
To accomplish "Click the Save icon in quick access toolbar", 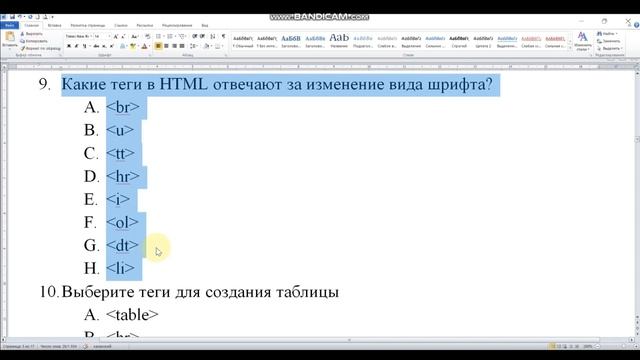I will click(x=12, y=17).
